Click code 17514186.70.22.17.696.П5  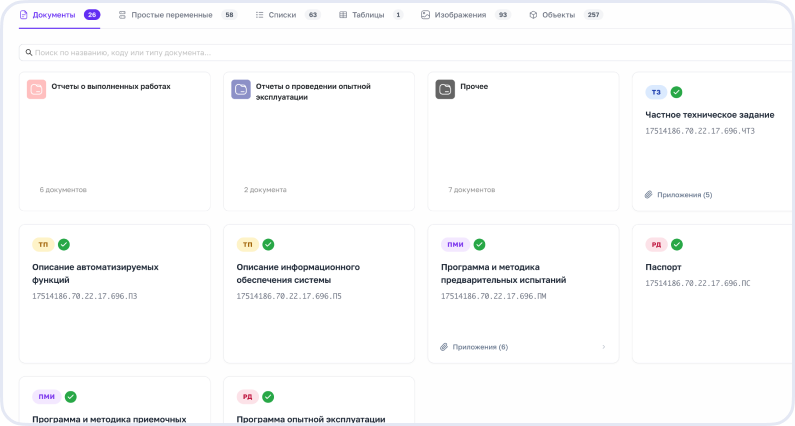point(289,296)
